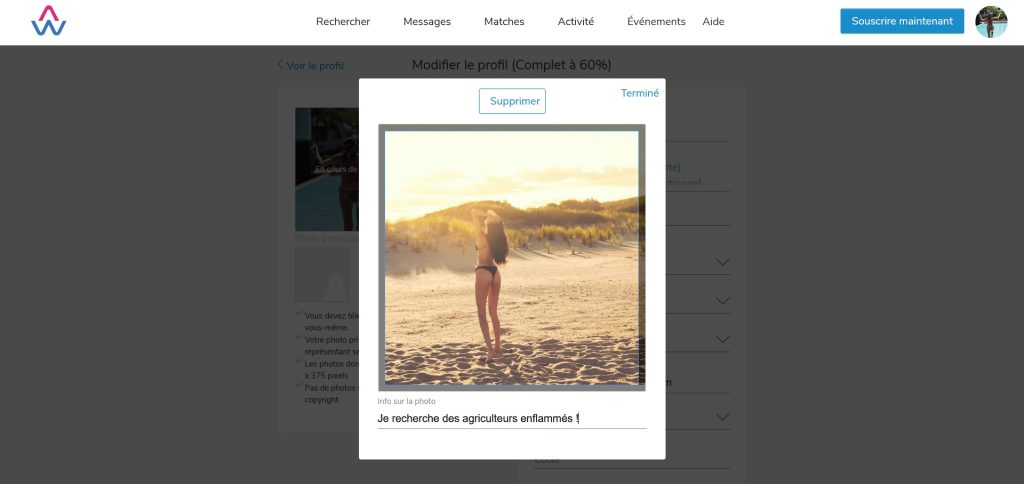The width and height of the screenshot is (1024, 484).
Task: Expand the first dropdown chevron behind dialog
Action: pos(722,262)
